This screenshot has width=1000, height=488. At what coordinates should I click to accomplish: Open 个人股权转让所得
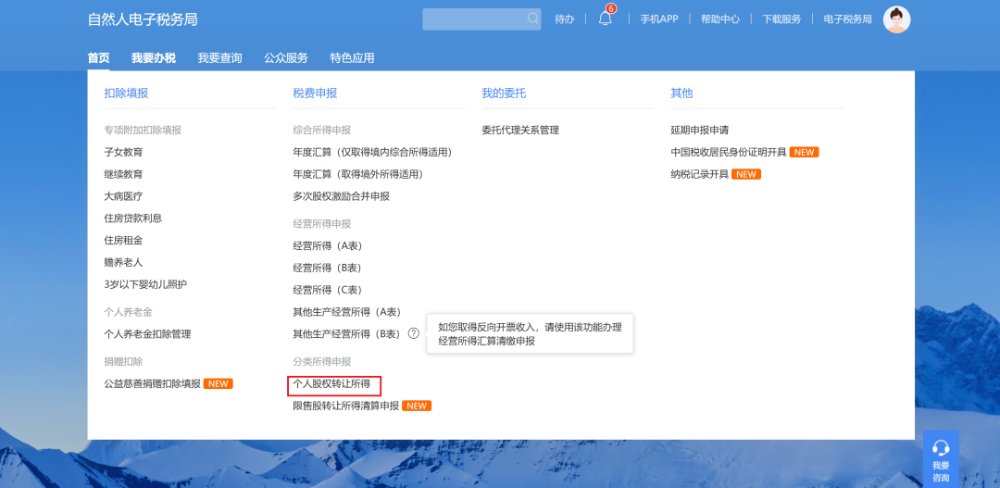coord(332,384)
